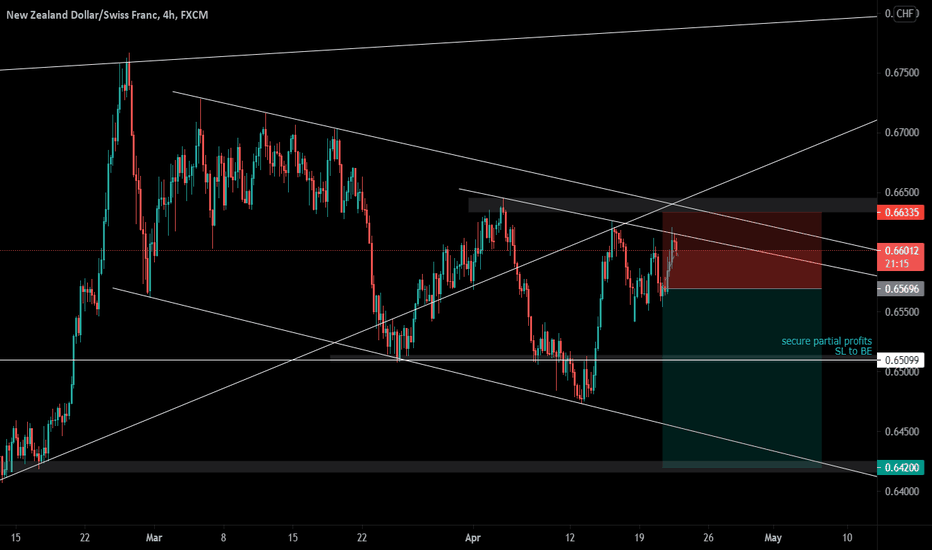The image size is (932, 550).
Task: Click the white 0.65099 horizontal line label
Action: [x=900, y=360]
